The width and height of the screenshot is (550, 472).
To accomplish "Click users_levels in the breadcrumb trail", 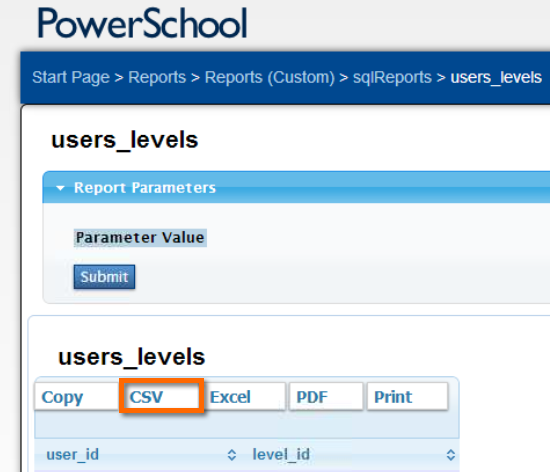I will click(x=496, y=77).
